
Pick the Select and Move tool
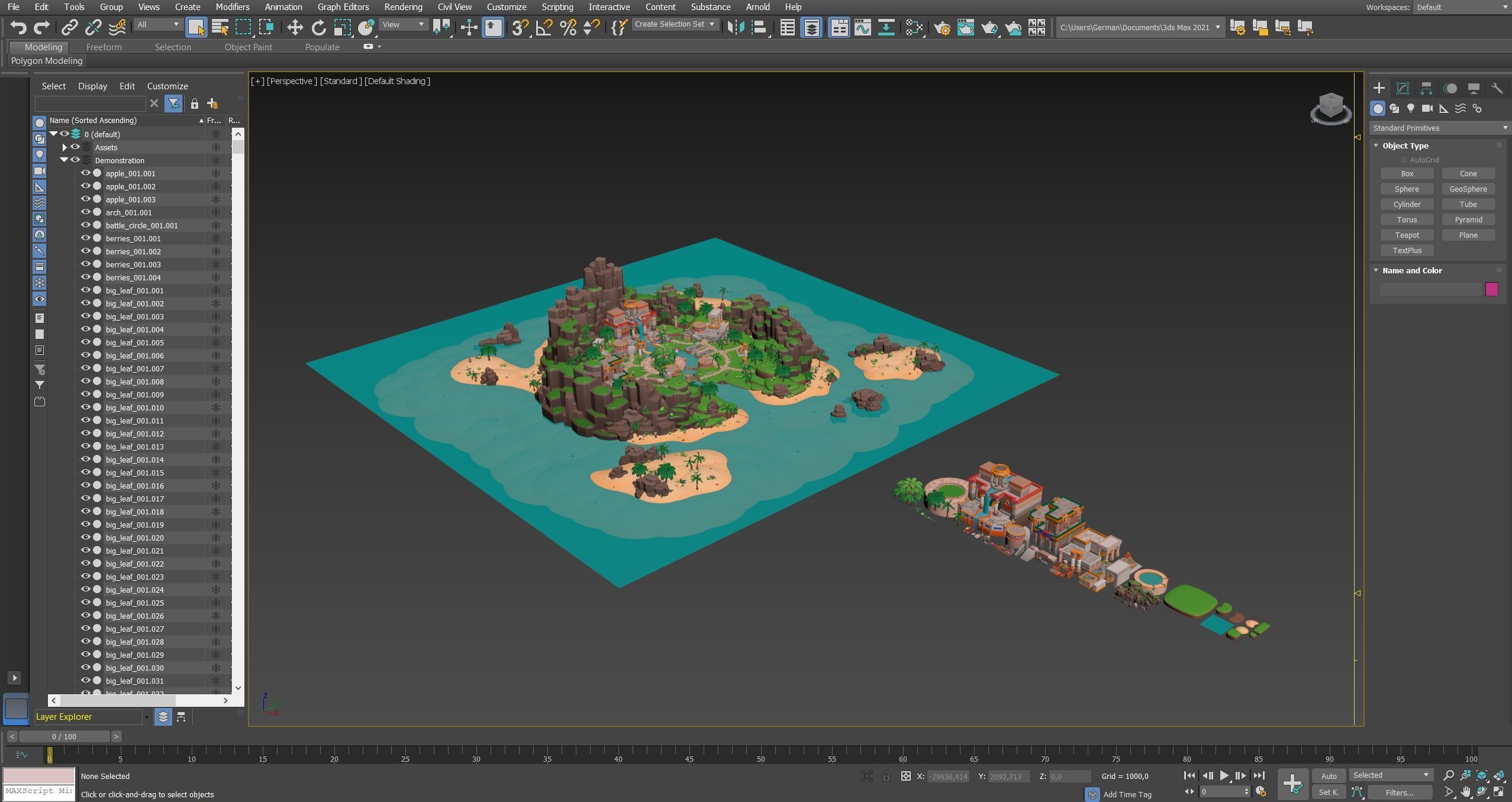[x=295, y=27]
